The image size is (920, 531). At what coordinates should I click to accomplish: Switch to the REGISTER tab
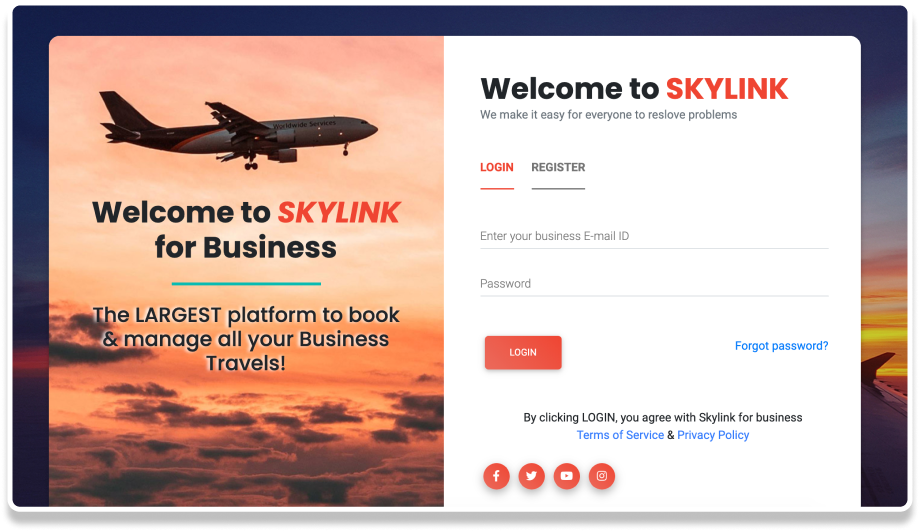coord(558,167)
